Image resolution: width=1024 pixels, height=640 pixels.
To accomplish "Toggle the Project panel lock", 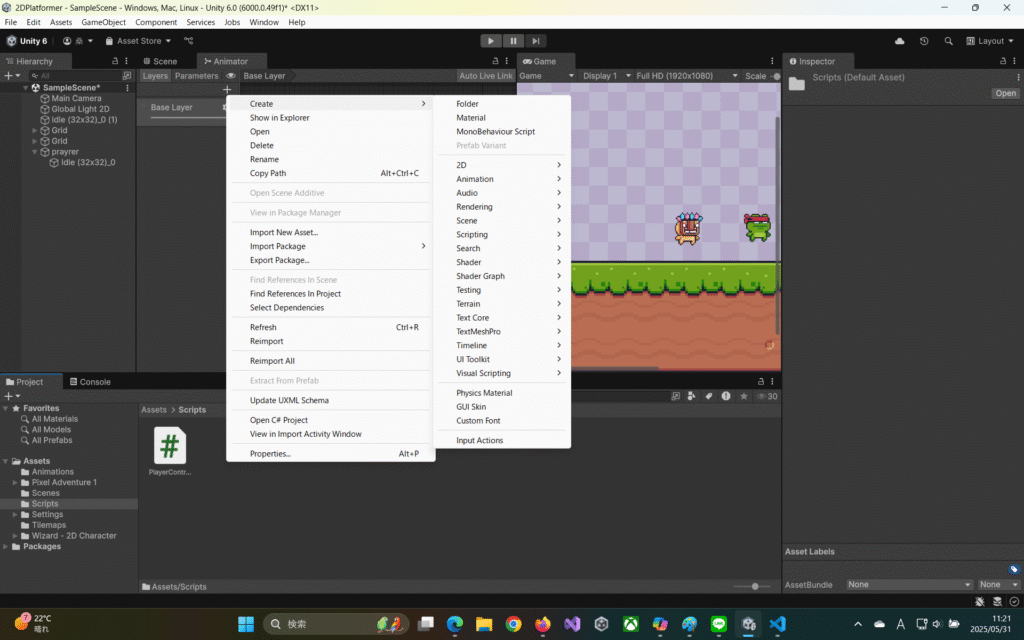I will [760, 381].
